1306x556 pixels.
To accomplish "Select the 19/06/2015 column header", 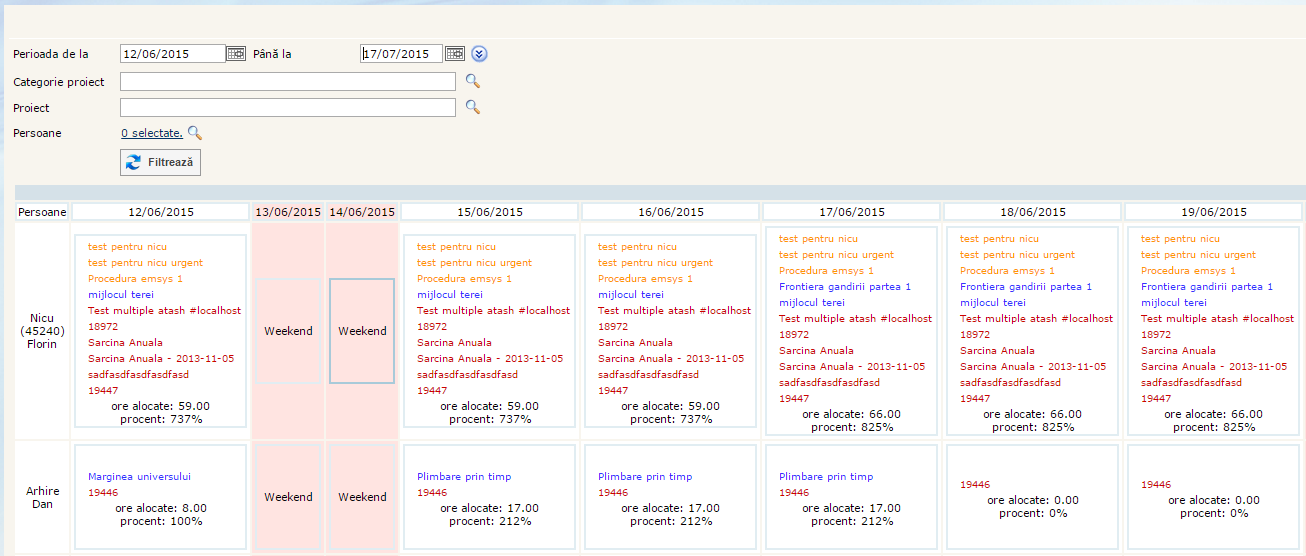I will point(1214,212).
